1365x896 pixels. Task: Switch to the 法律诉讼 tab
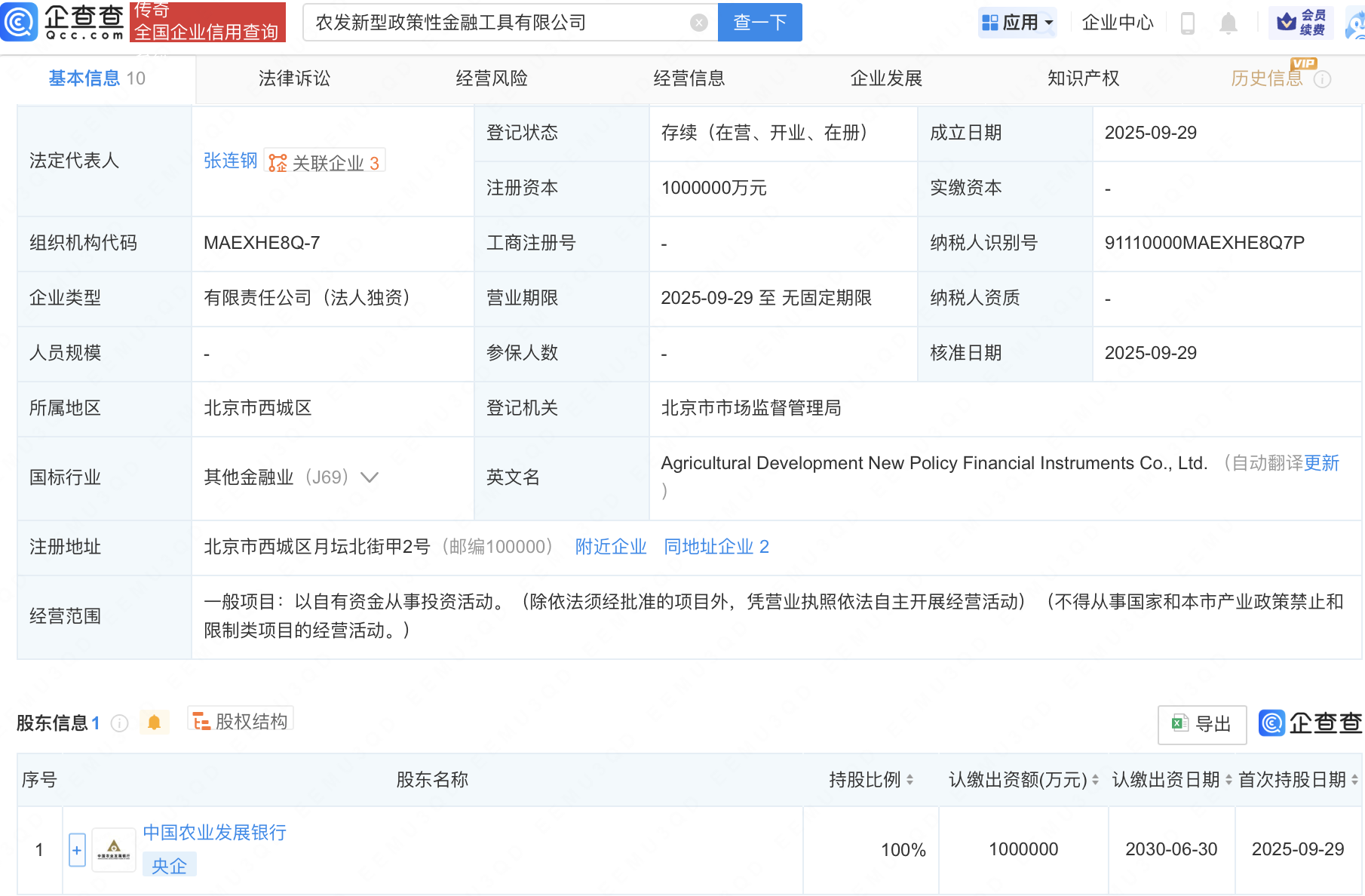coord(294,78)
